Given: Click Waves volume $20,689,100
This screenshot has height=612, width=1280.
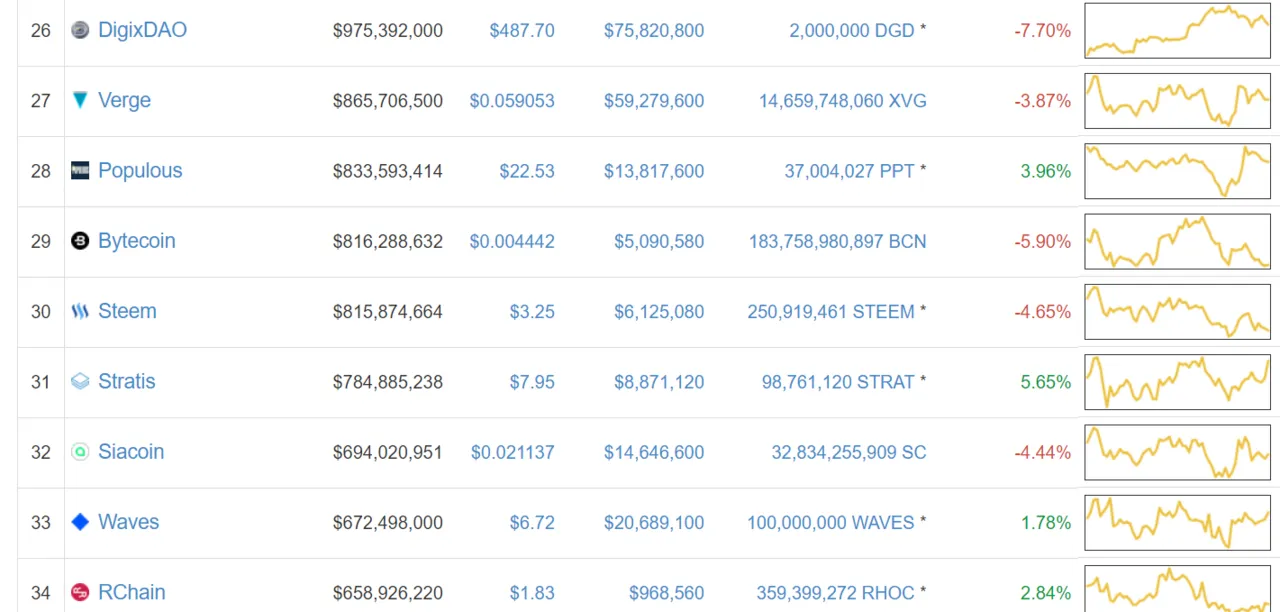Looking at the screenshot, I should (654, 522).
